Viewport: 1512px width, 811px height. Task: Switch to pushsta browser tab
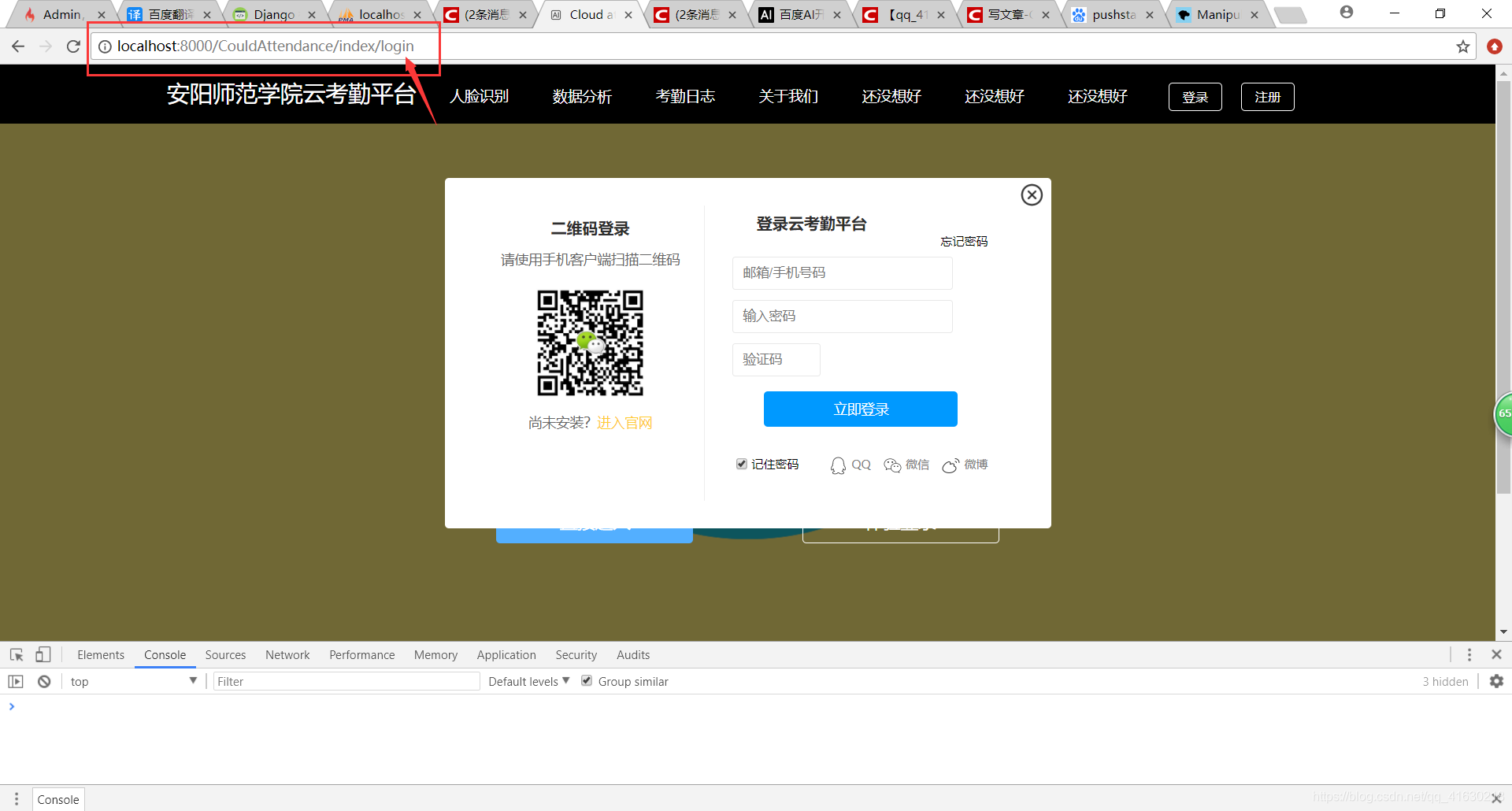click(x=1113, y=14)
